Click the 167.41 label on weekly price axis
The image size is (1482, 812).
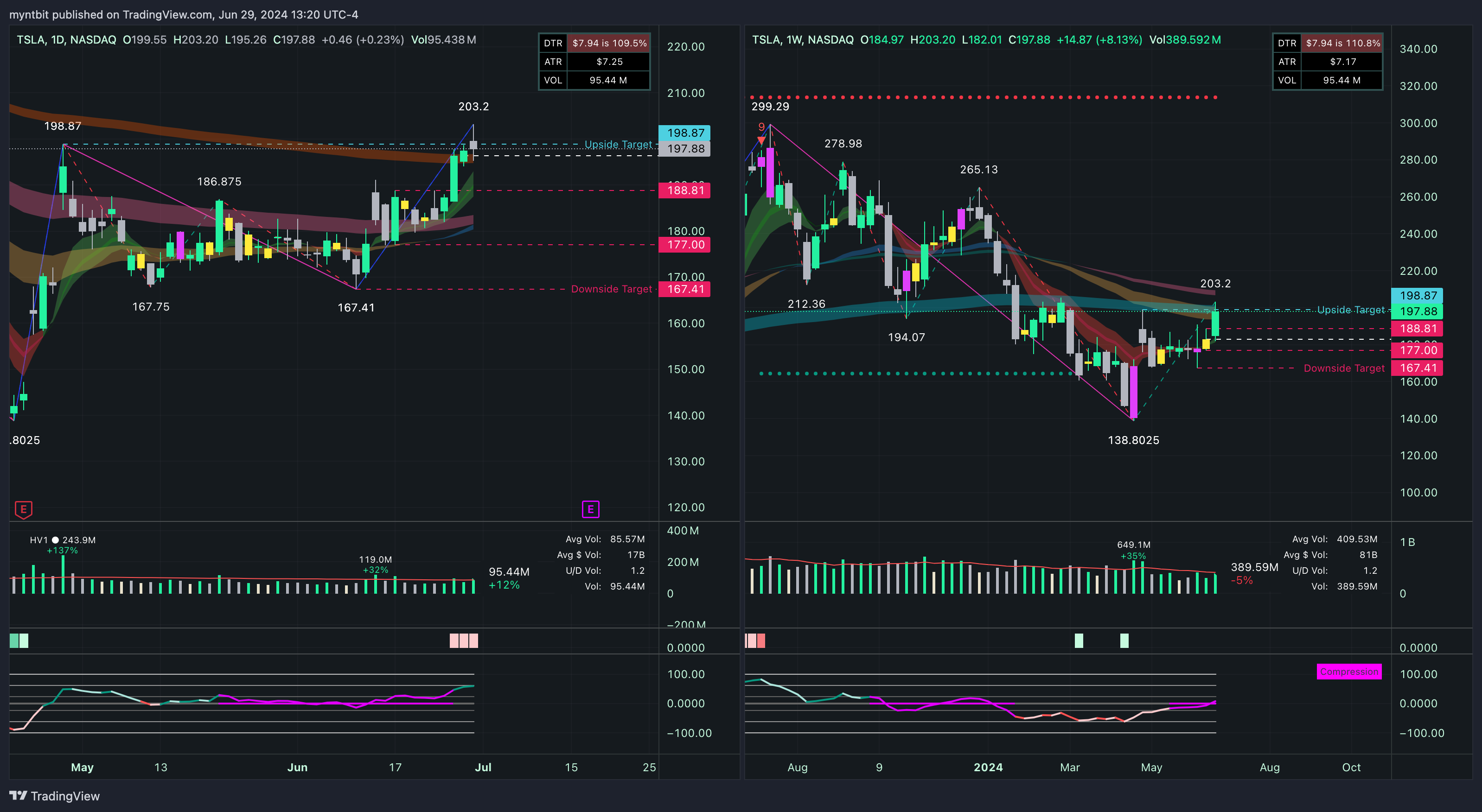(1417, 368)
